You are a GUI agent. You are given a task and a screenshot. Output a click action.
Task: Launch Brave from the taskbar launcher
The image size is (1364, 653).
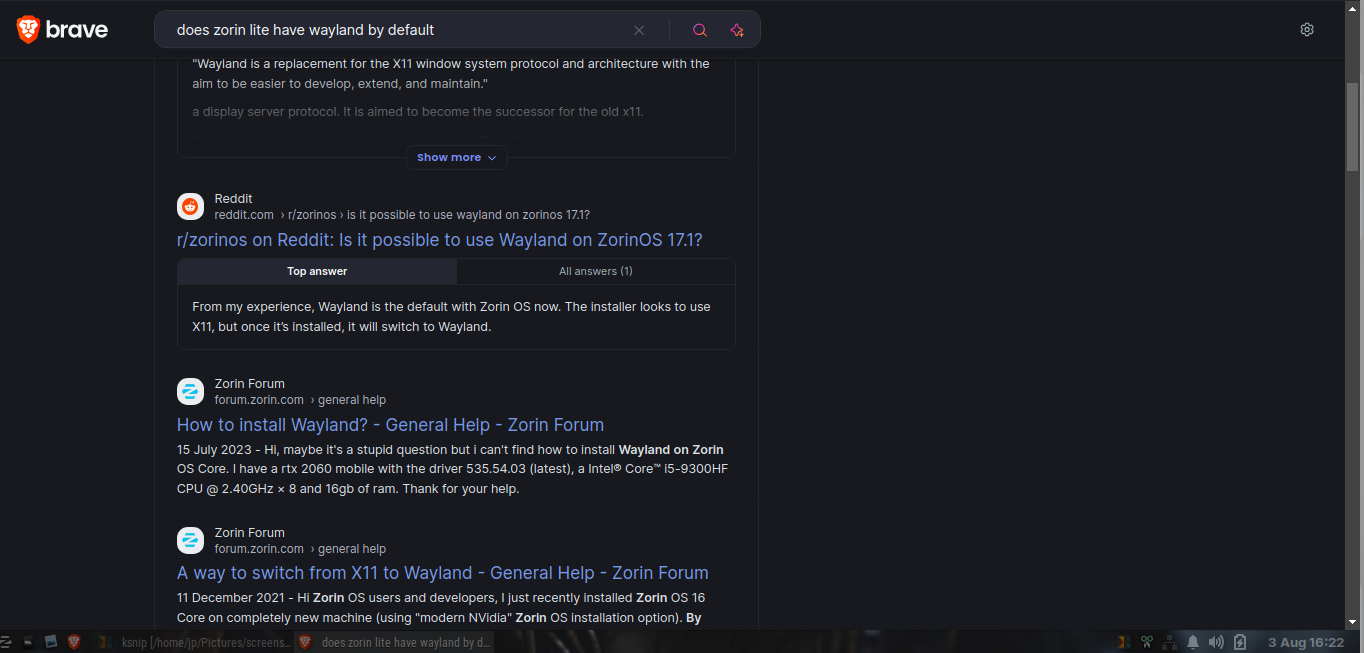point(74,642)
